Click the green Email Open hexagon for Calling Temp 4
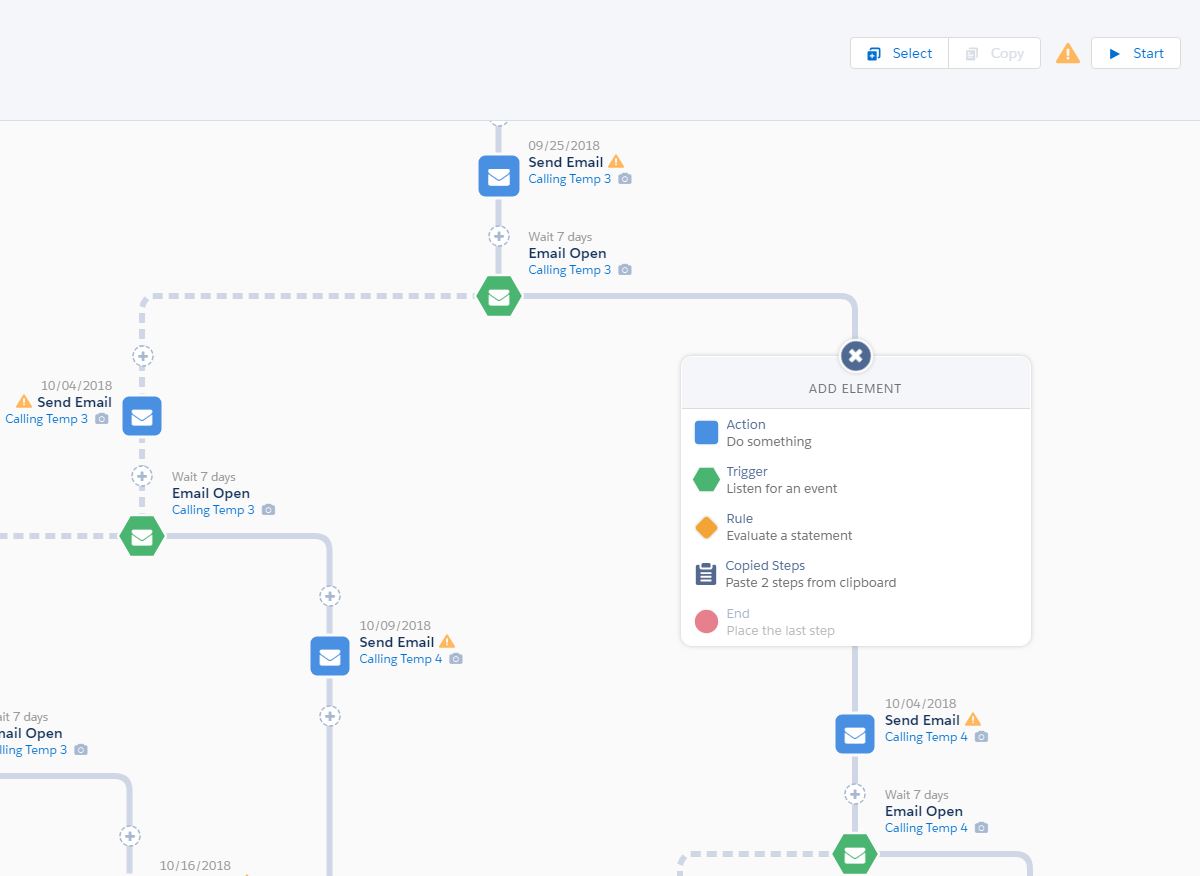 pos(855,855)
